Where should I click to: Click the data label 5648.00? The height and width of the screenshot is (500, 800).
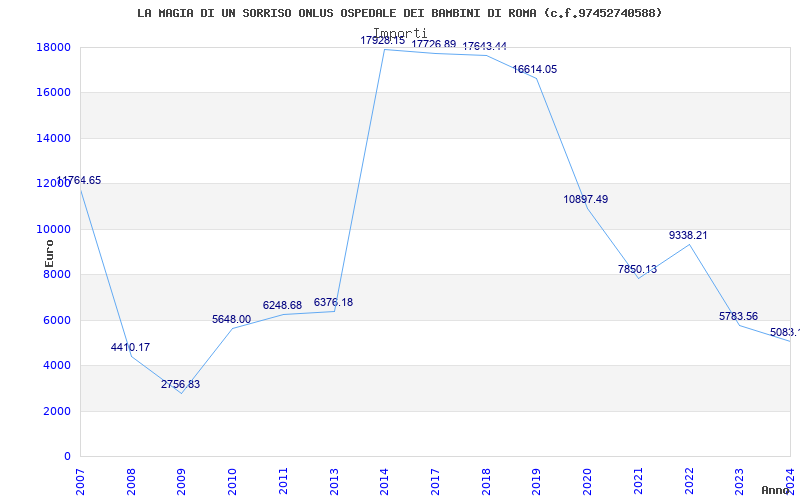coord(232,319)
